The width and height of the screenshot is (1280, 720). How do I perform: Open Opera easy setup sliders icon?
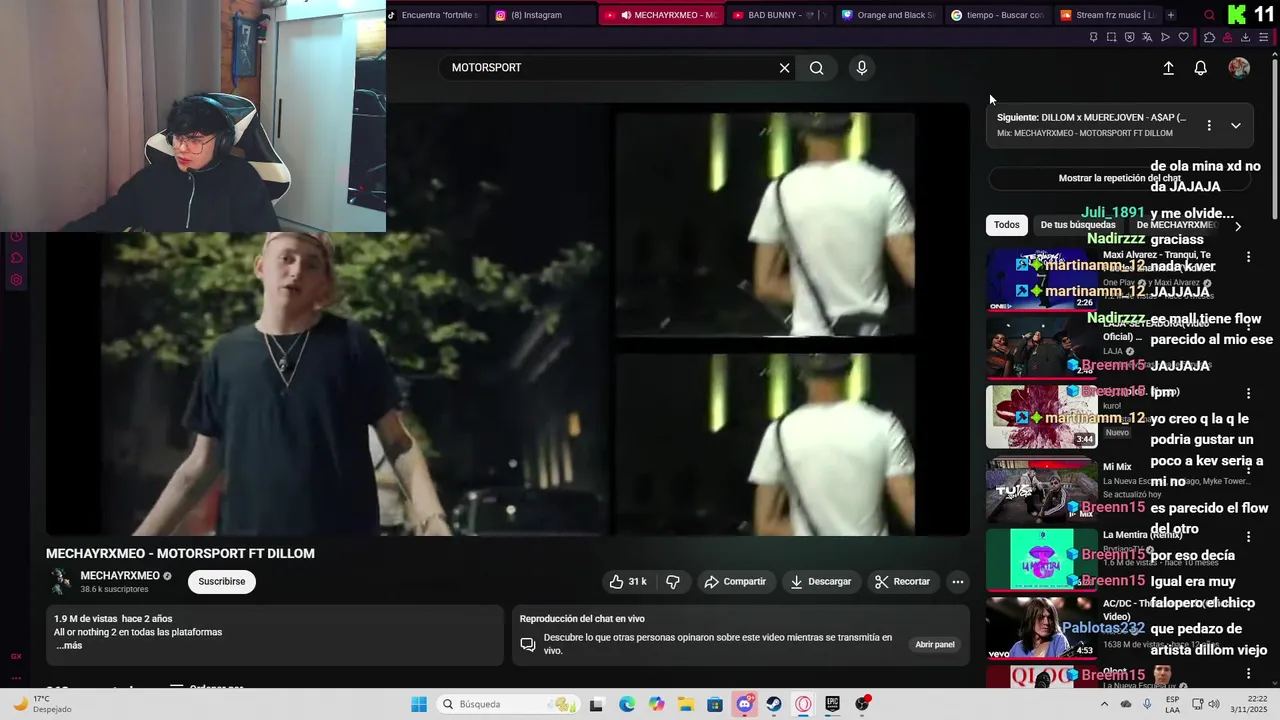[1263, 37]
